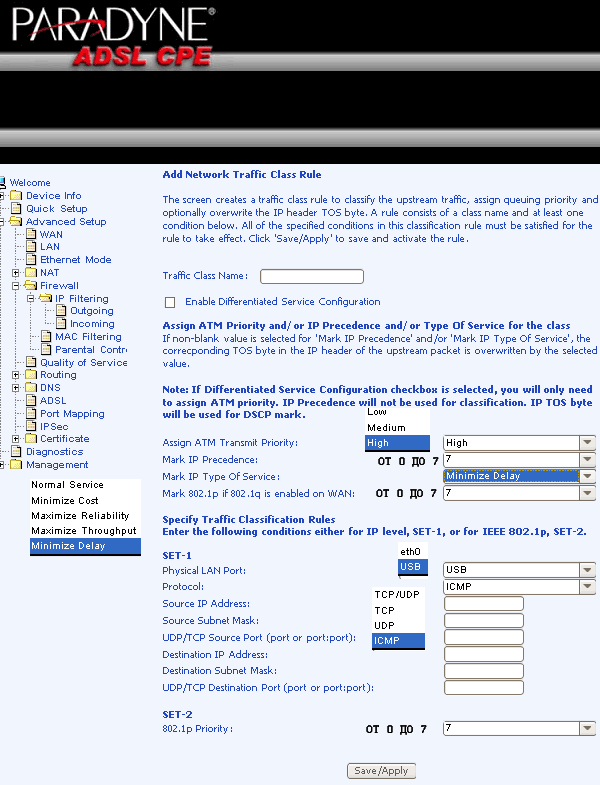This screenshot has height=785, width=600.
Task: Choose Normal Service option
Action: pyautogui.click(x=86, y=485)
